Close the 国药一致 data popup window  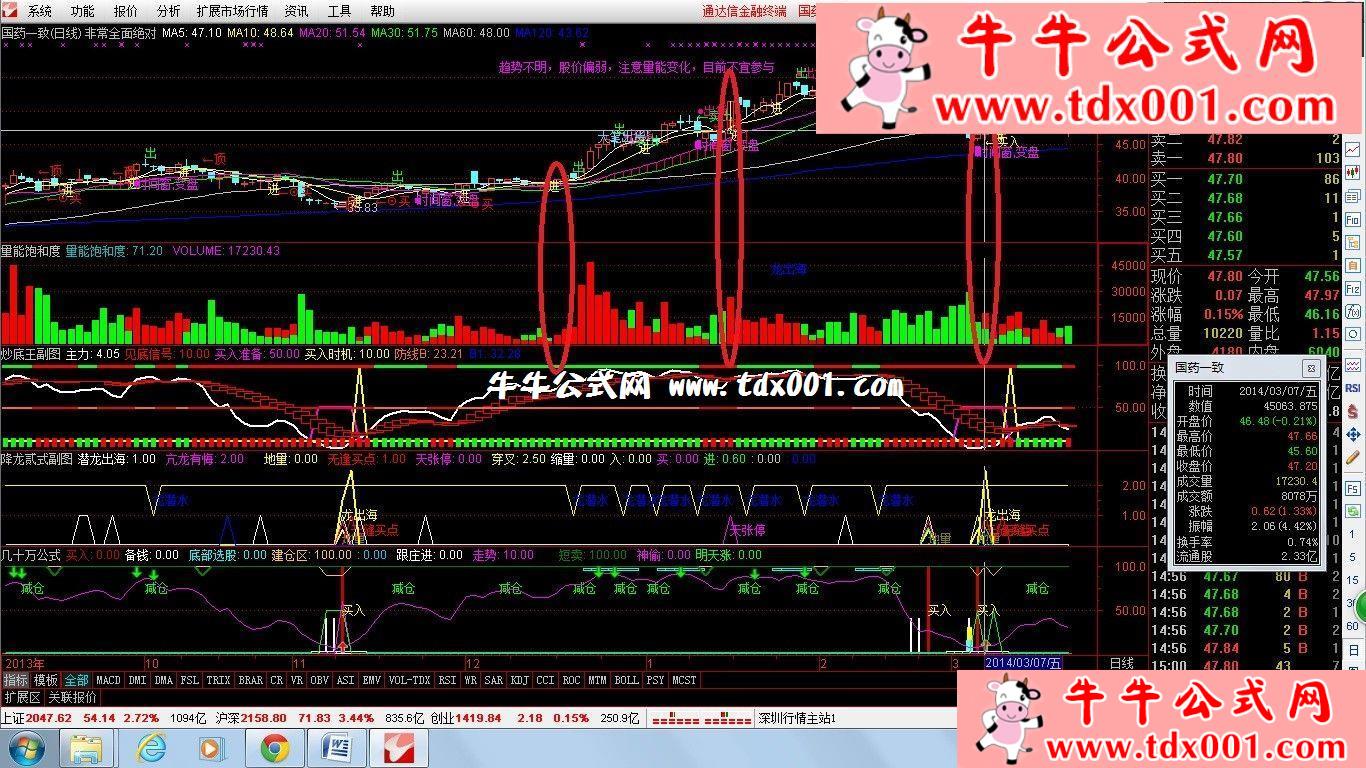[1311, 368]
